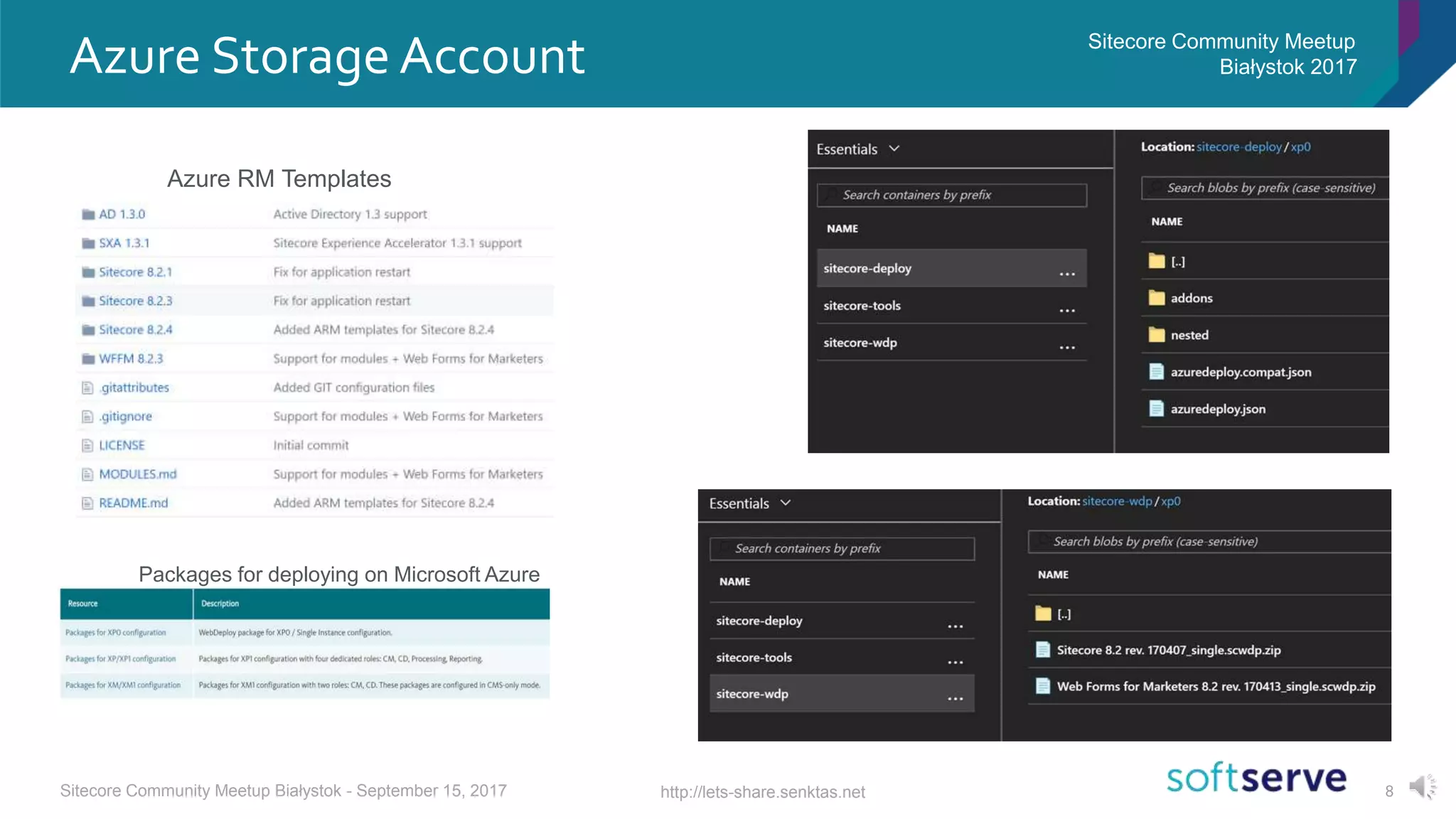Image resolution: width=1456 pixels, height=819 pixels.
Task: Open ellipsis menu for sitecore-tools in lower panel
Action: click(x=955, y=663)
